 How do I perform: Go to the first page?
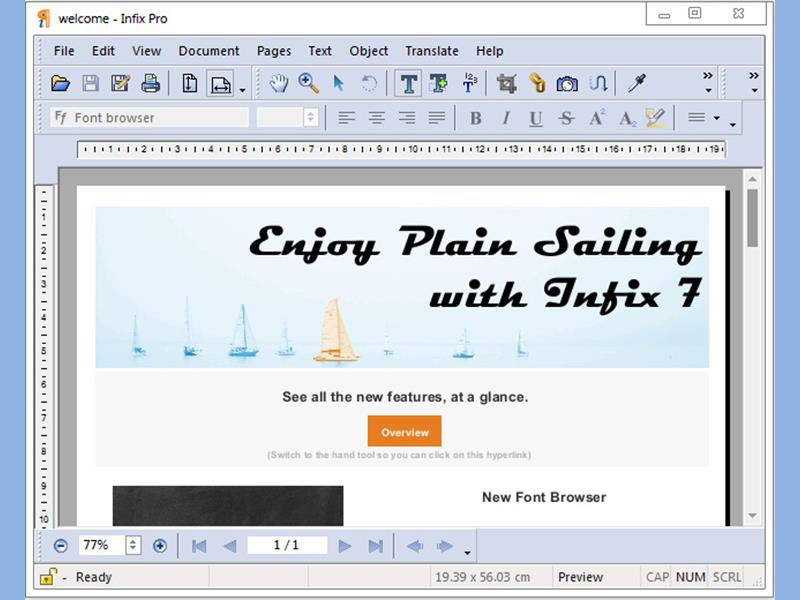[x=199, y=546]
